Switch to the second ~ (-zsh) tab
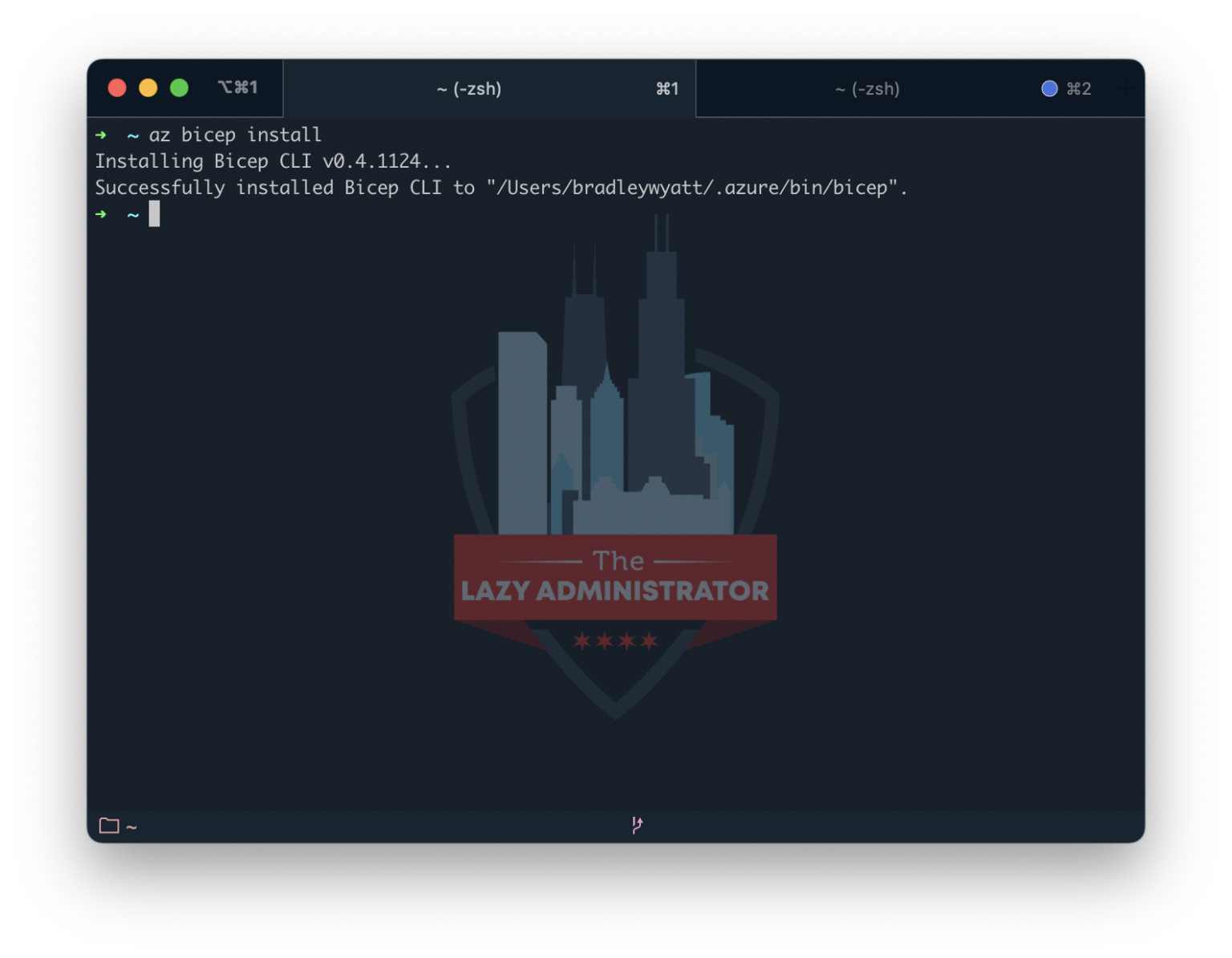The height and width of the screenshot is (958, 1232). point(919,89)
